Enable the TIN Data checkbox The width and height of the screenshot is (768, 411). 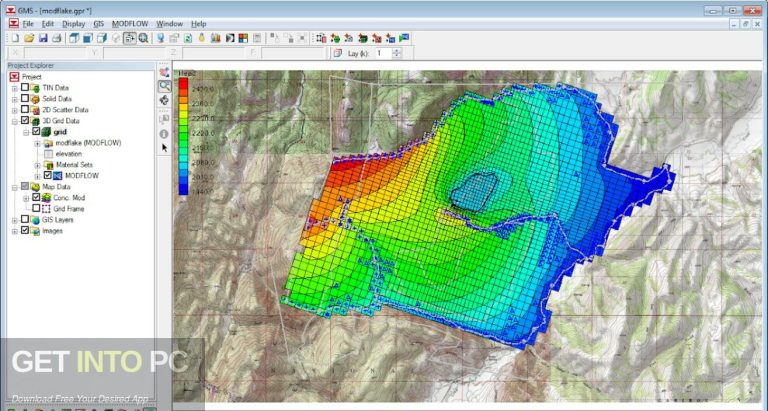pyautogui.click(x=25, y=88)
